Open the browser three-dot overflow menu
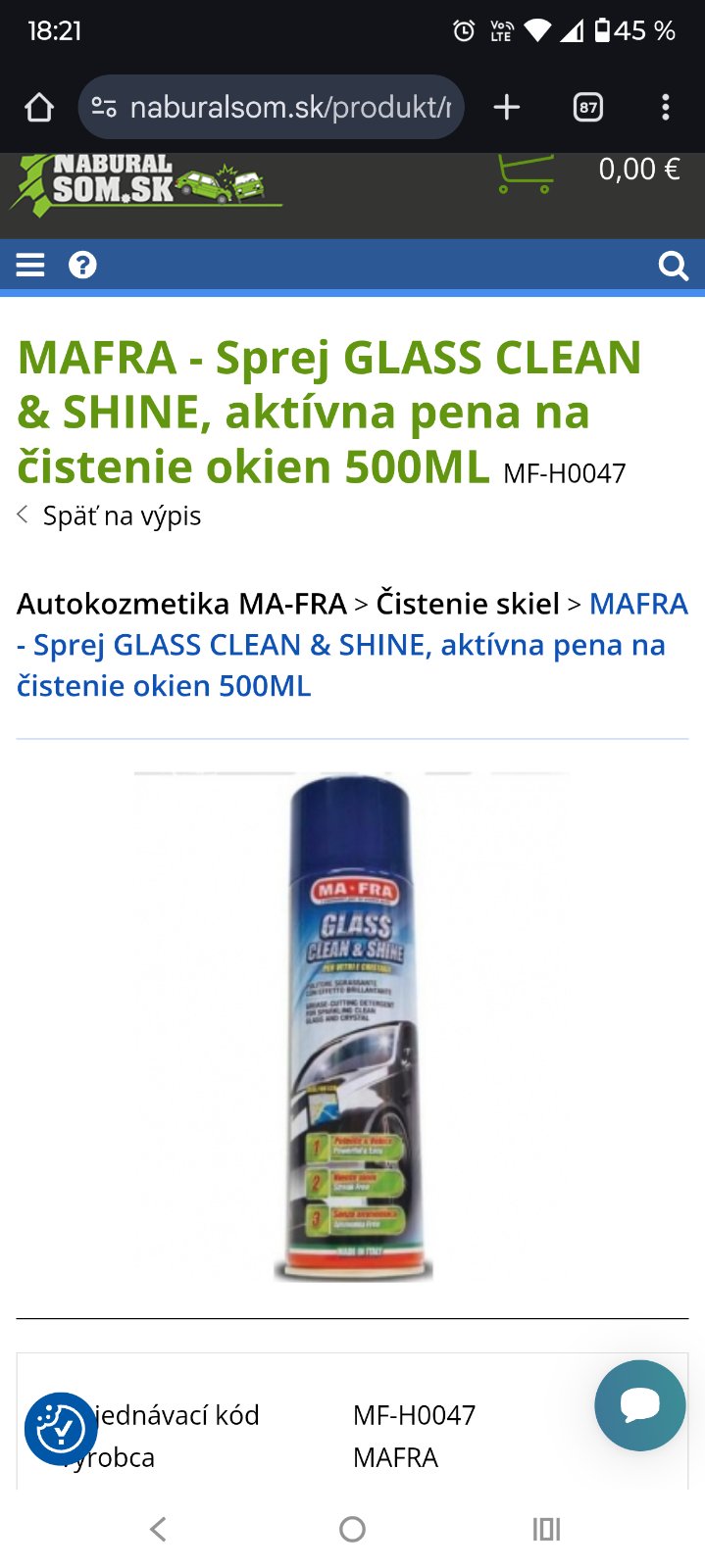This screenshot has height=1568, width=705. pos(666,107)
